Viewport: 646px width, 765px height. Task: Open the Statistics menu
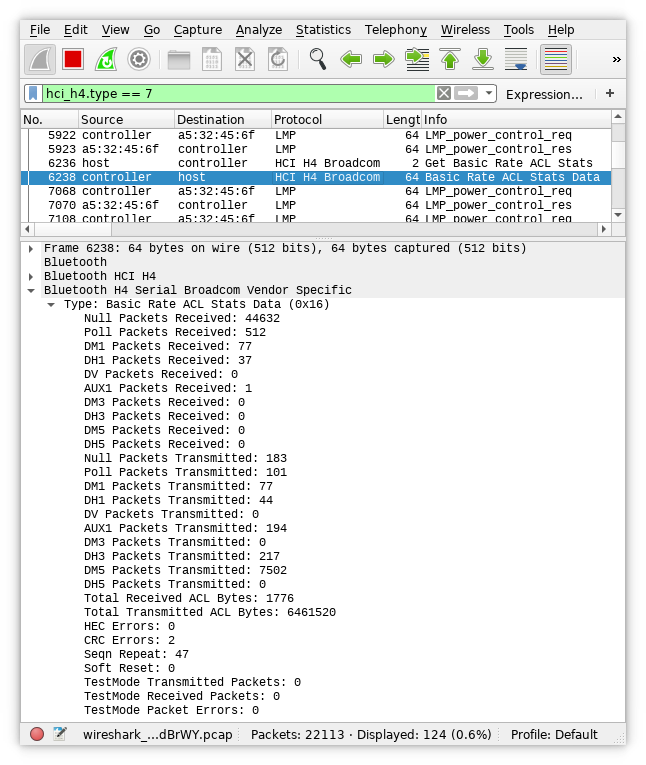point(323,30)
